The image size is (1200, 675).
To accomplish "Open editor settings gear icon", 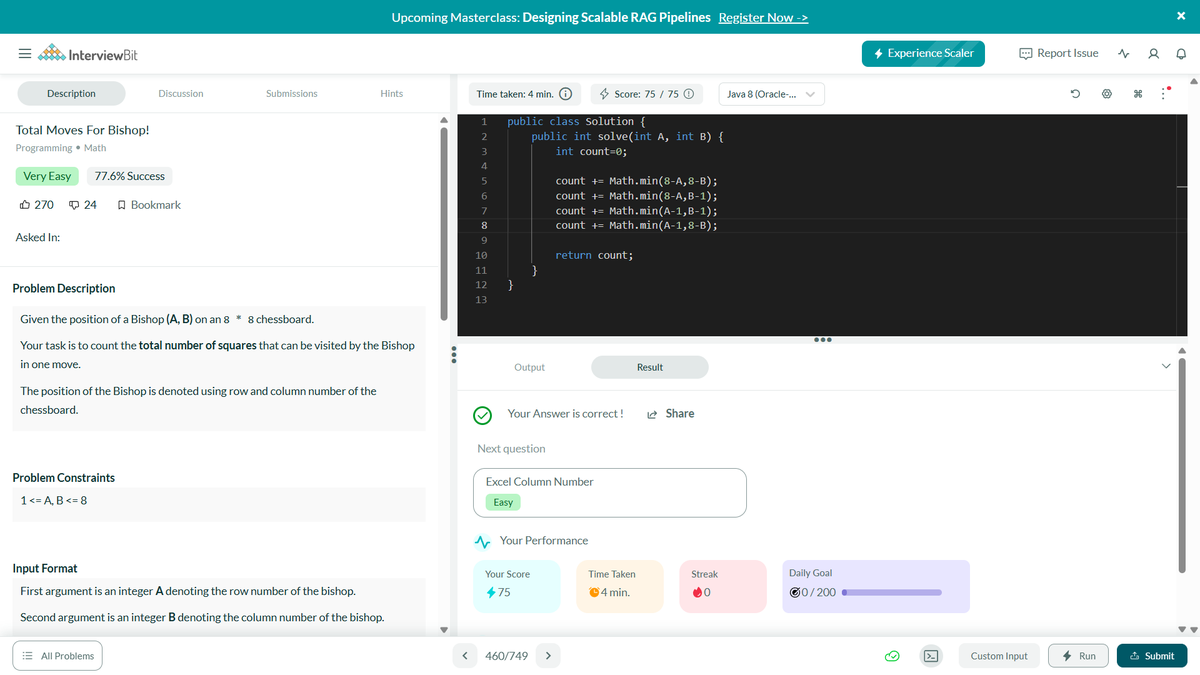I will coord(1107,95).
